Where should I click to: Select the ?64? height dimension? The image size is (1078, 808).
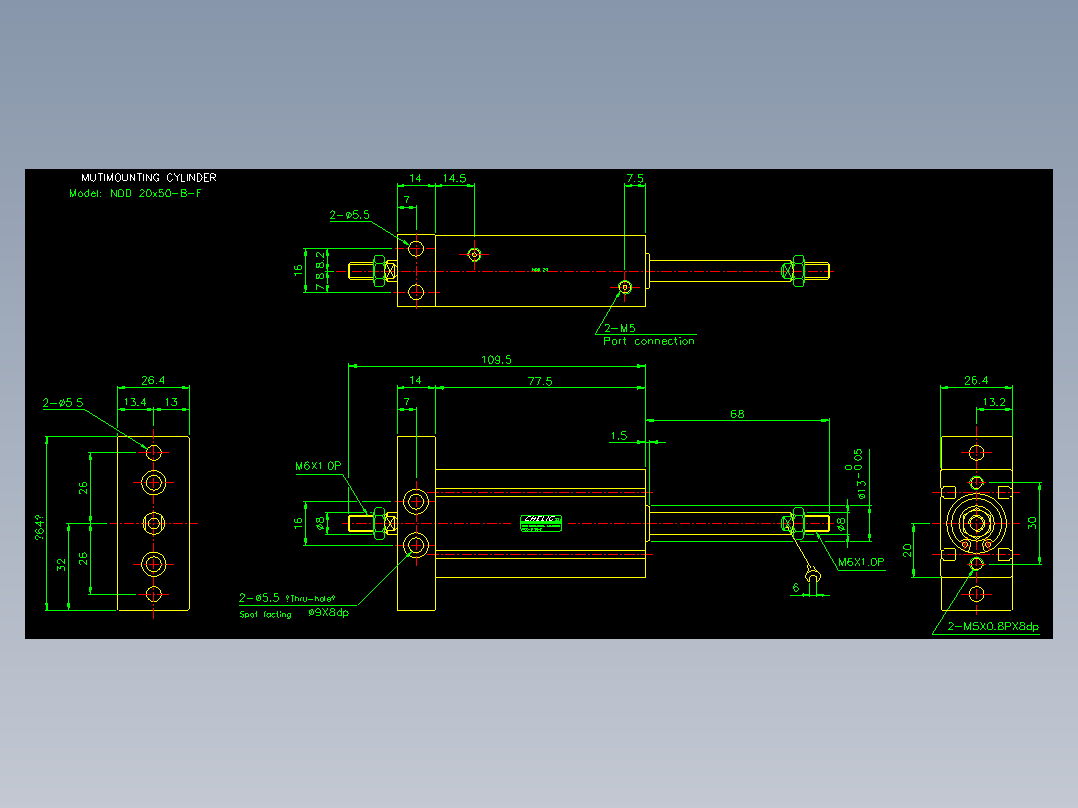40,527
